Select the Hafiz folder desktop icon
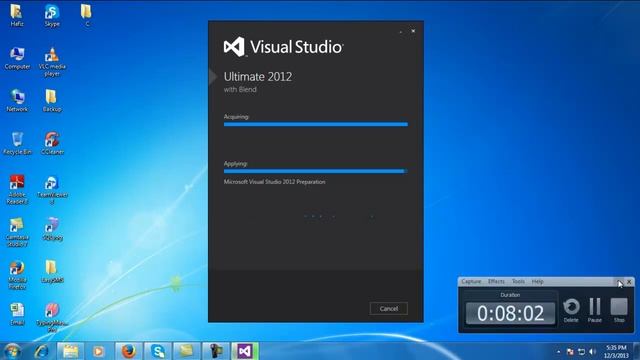 pos(17,16)
